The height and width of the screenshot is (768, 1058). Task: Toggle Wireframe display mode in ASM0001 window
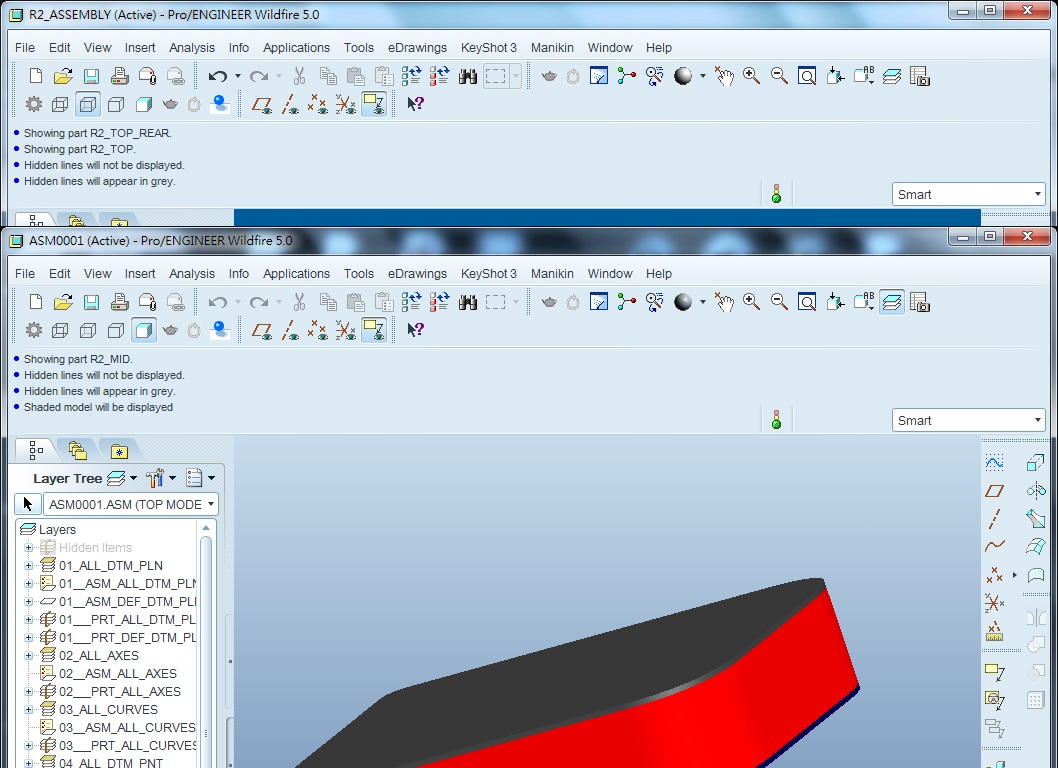pos(60,330)
